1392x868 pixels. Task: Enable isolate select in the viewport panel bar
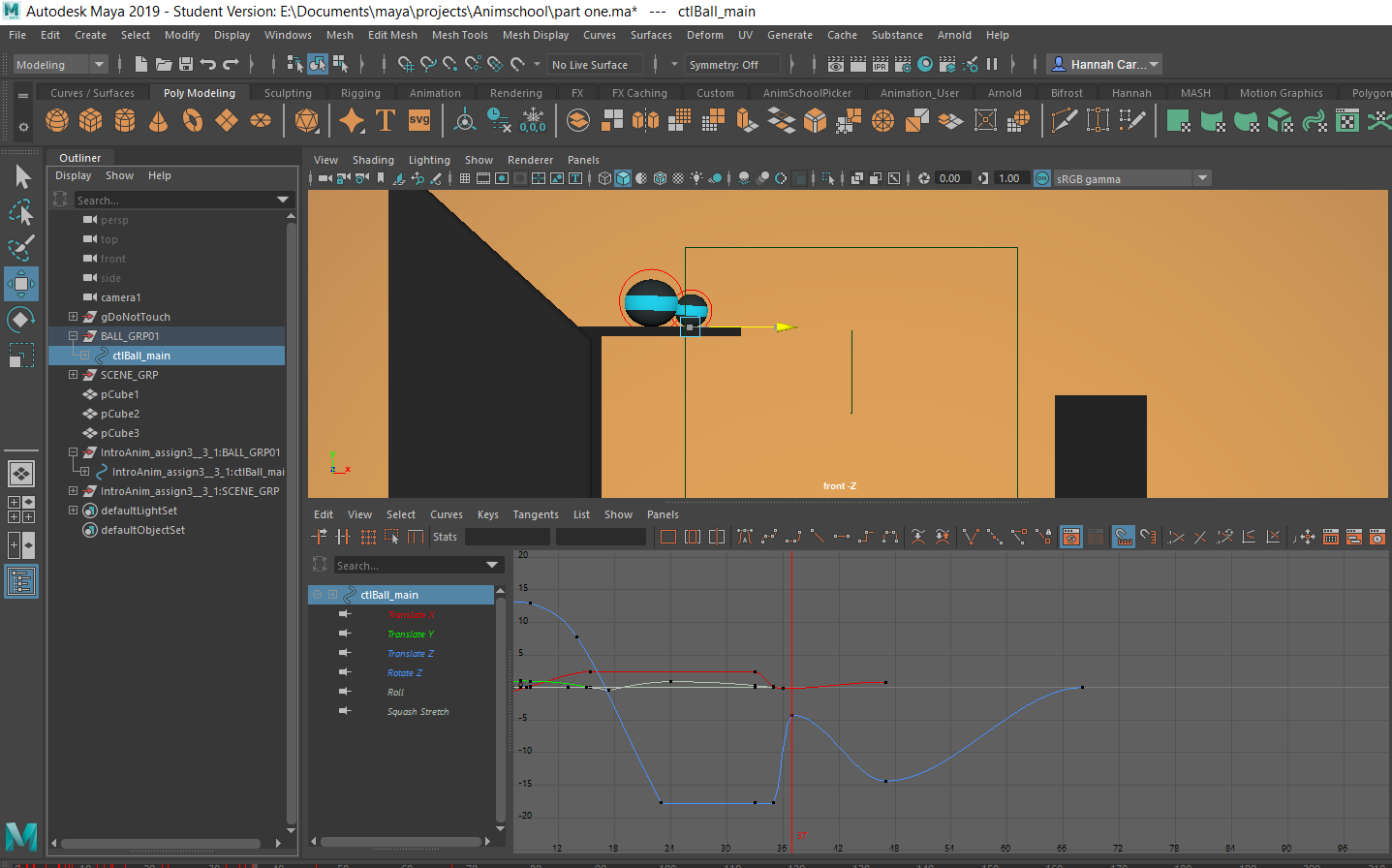click(x=826, y=178)
